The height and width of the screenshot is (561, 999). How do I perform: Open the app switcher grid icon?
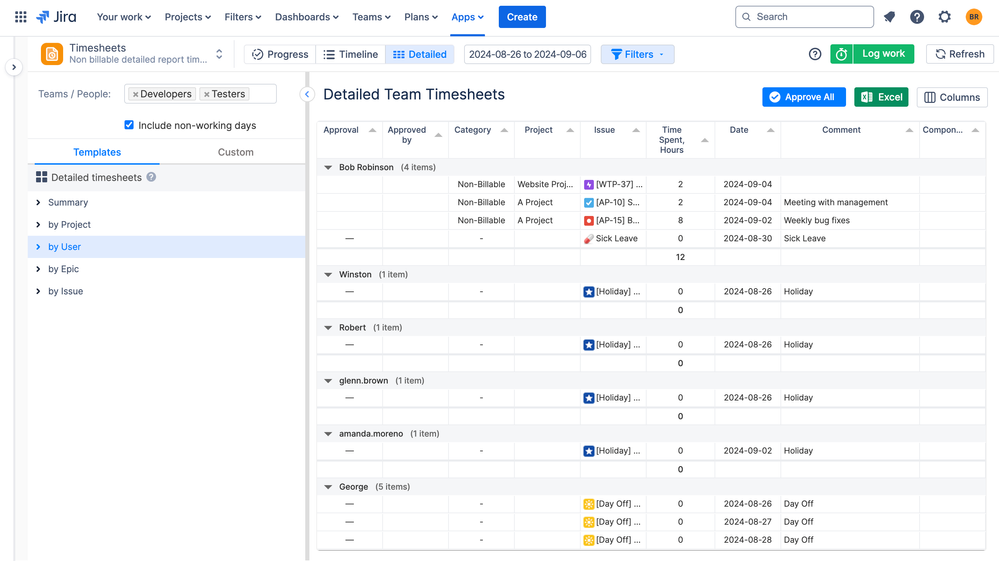[x=20, y=17]
